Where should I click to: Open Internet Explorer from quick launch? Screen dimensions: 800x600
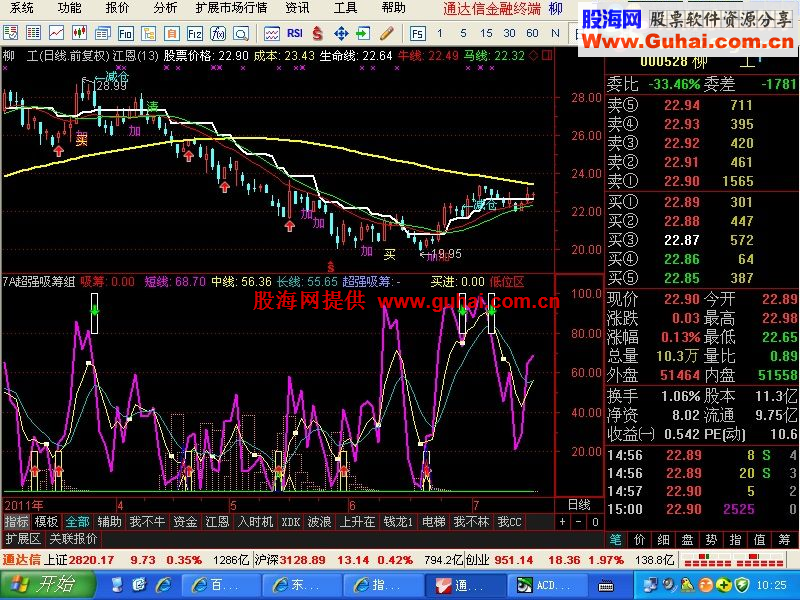(x=164, y=584)
